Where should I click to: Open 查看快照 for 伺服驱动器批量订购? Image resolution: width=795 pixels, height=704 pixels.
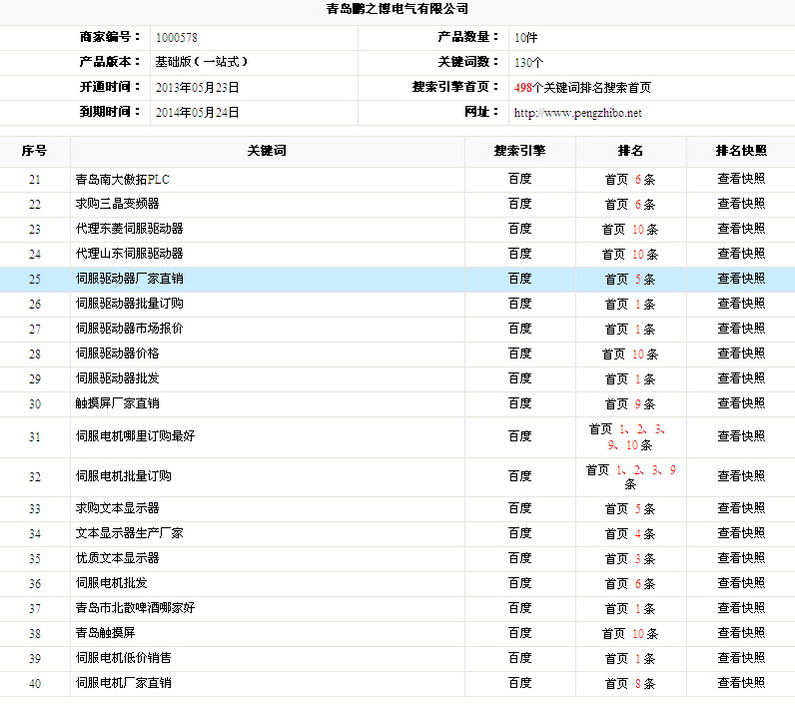(741, 303)
